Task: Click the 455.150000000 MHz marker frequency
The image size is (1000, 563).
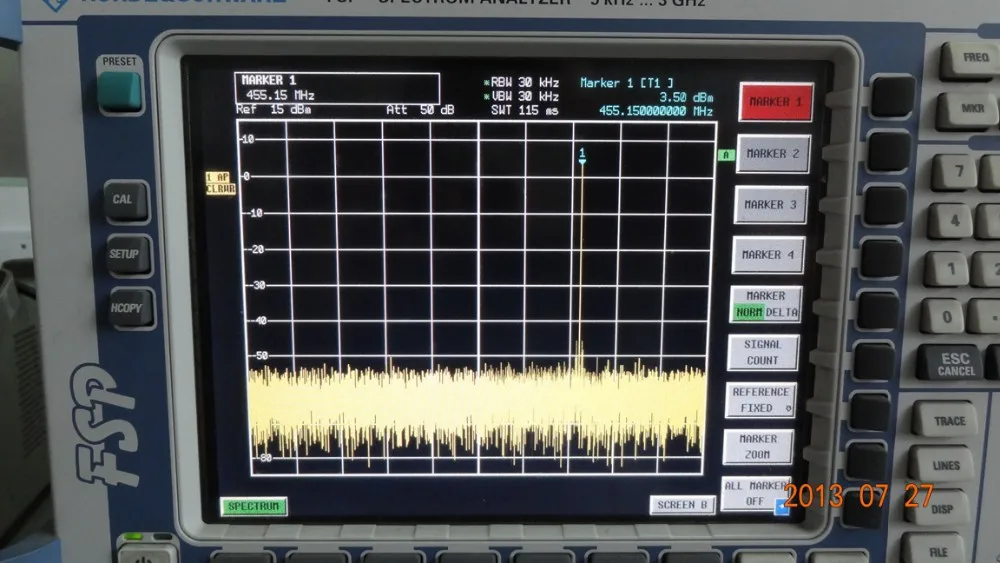Action: tap(656, 111)
